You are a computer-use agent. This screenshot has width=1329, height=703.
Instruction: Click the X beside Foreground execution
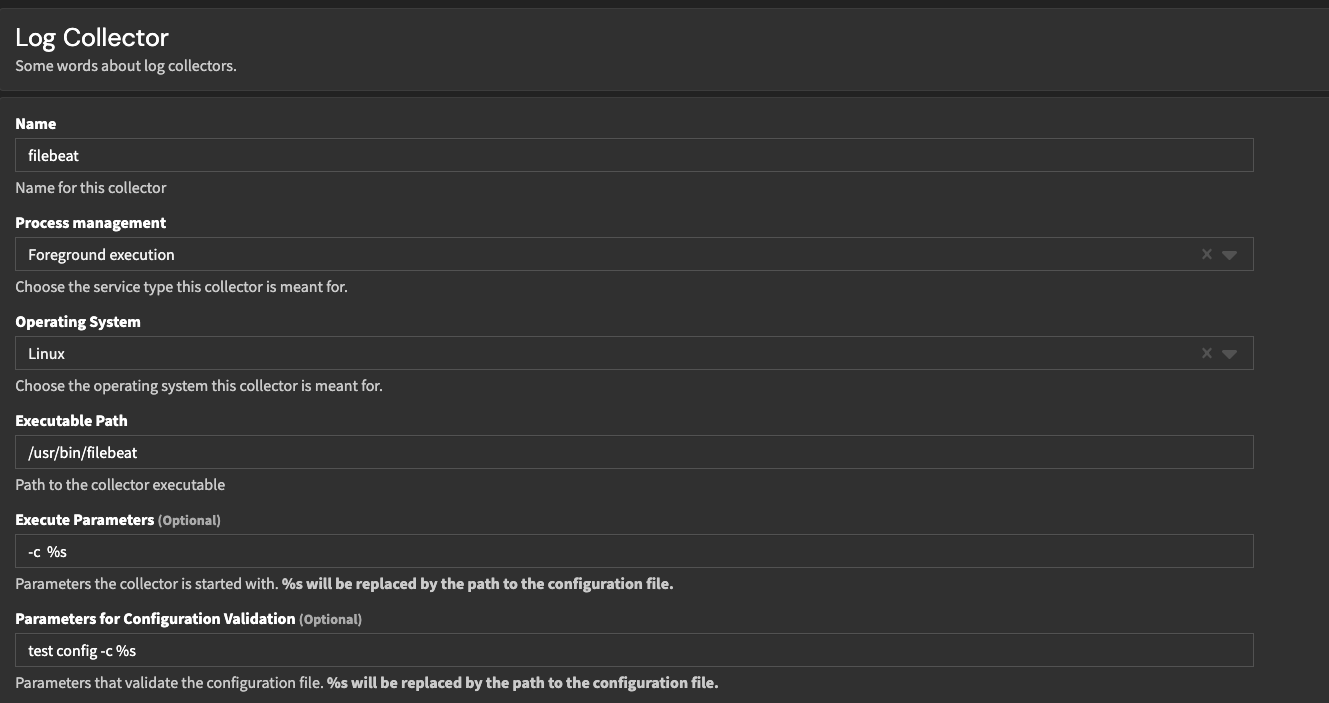(x=1206, y=253)
